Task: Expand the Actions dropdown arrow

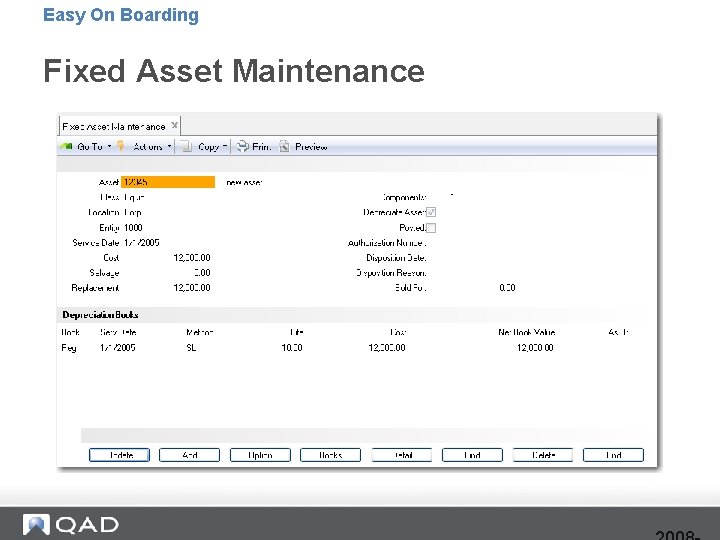Action: [x=169, y=146]
